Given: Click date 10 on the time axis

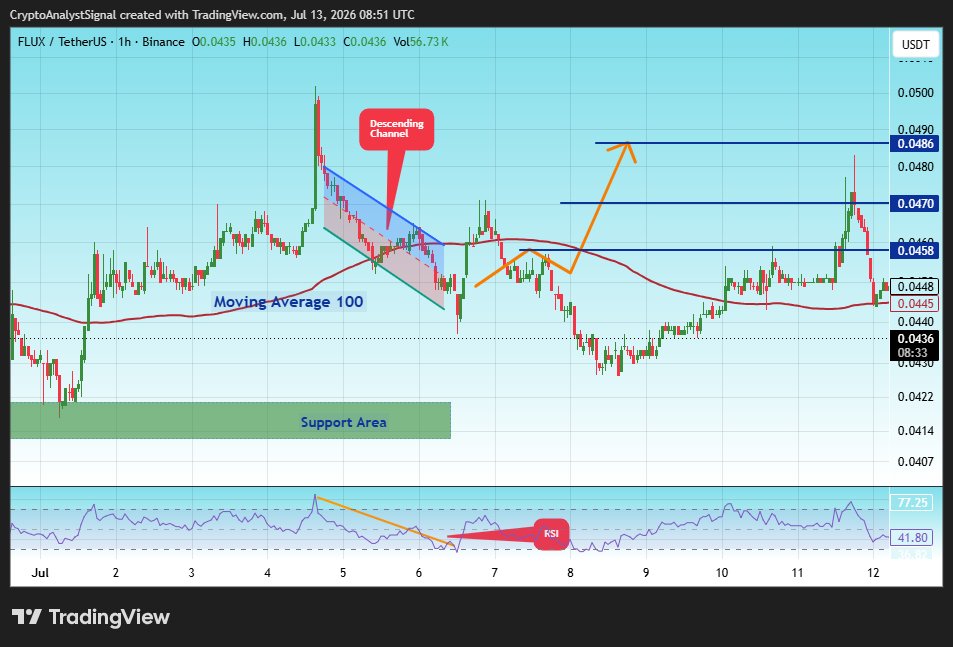Looking at the screenshot, I should coord(721,573).
